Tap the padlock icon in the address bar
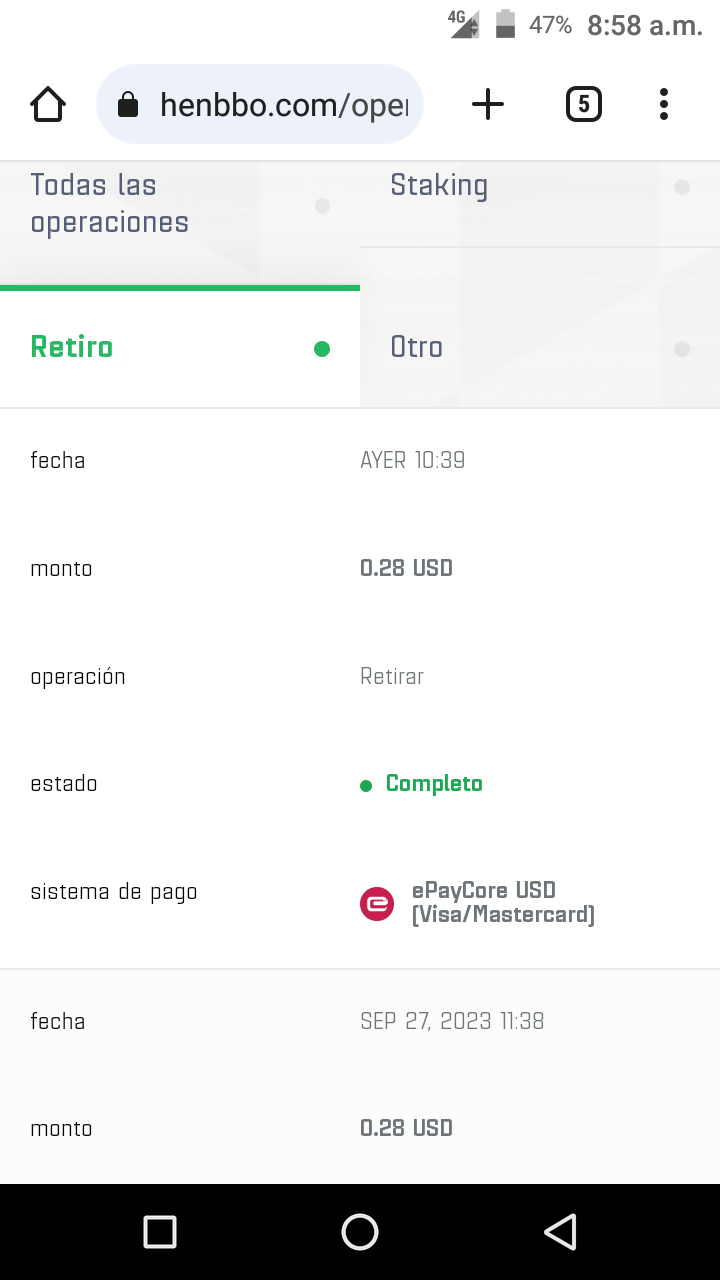Screen dimensions: 720x1280 point(128,103)
